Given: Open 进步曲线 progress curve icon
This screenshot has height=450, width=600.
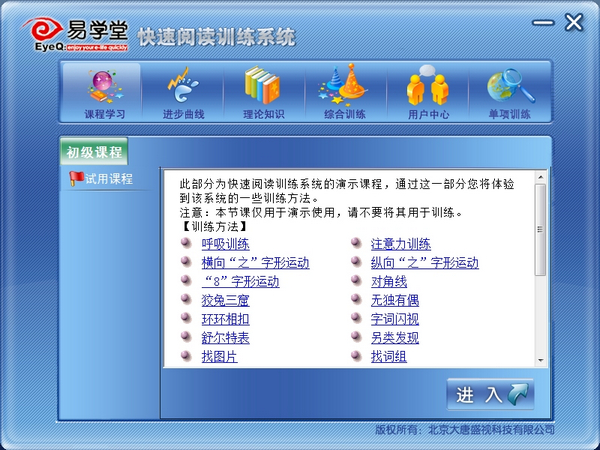Looking at the screenshot, I should click(183, 92).
